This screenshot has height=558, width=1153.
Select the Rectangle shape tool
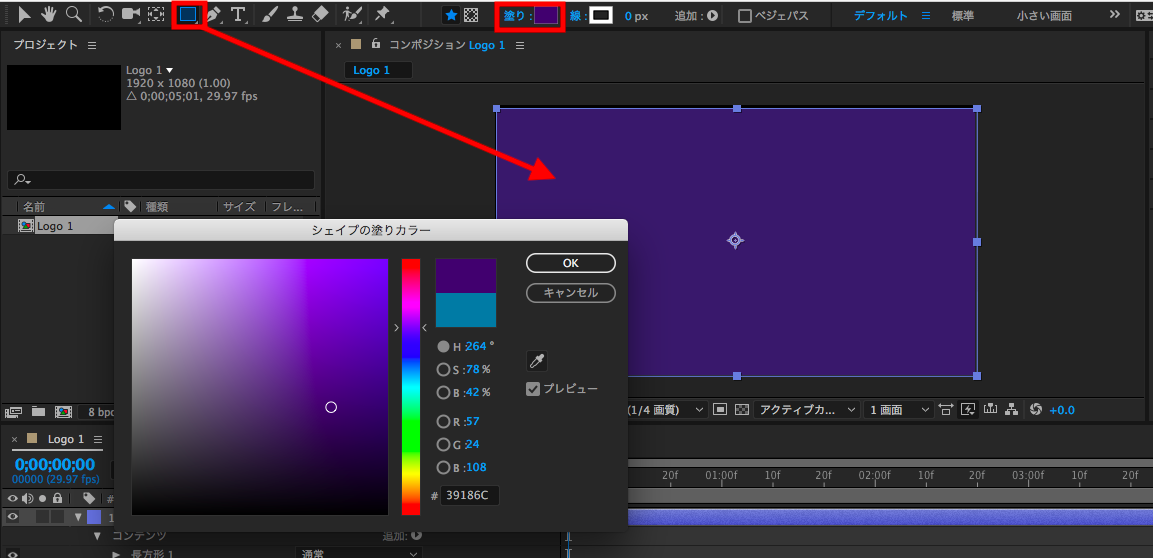188,14
